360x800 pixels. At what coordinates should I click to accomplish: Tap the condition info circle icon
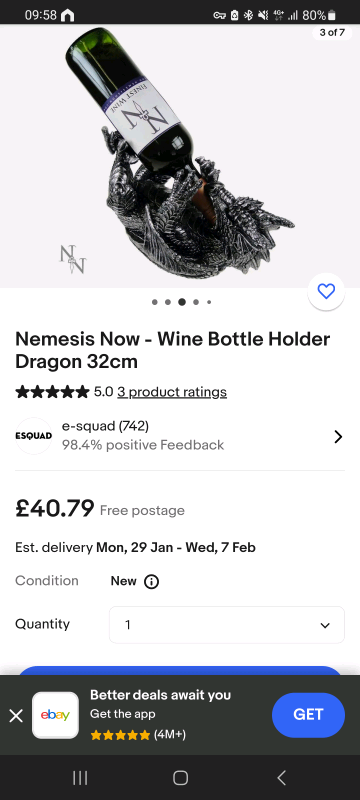pos(151,581)
